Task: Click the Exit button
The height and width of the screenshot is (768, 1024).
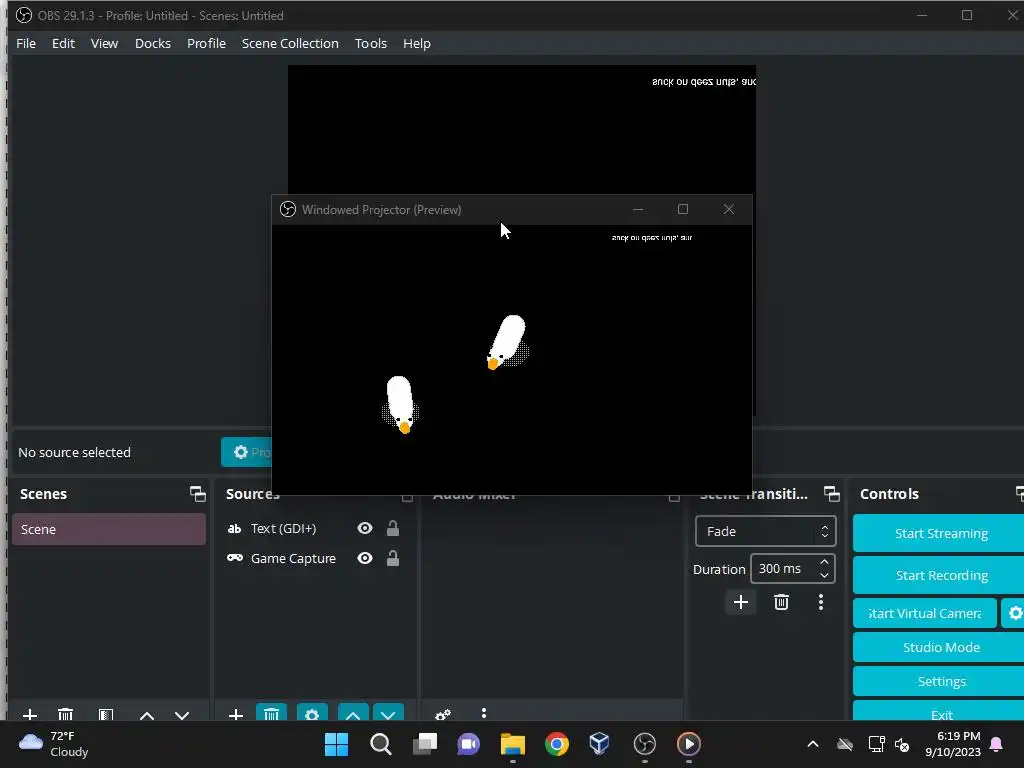Action: pyautogui.click(x=941, y=712)
